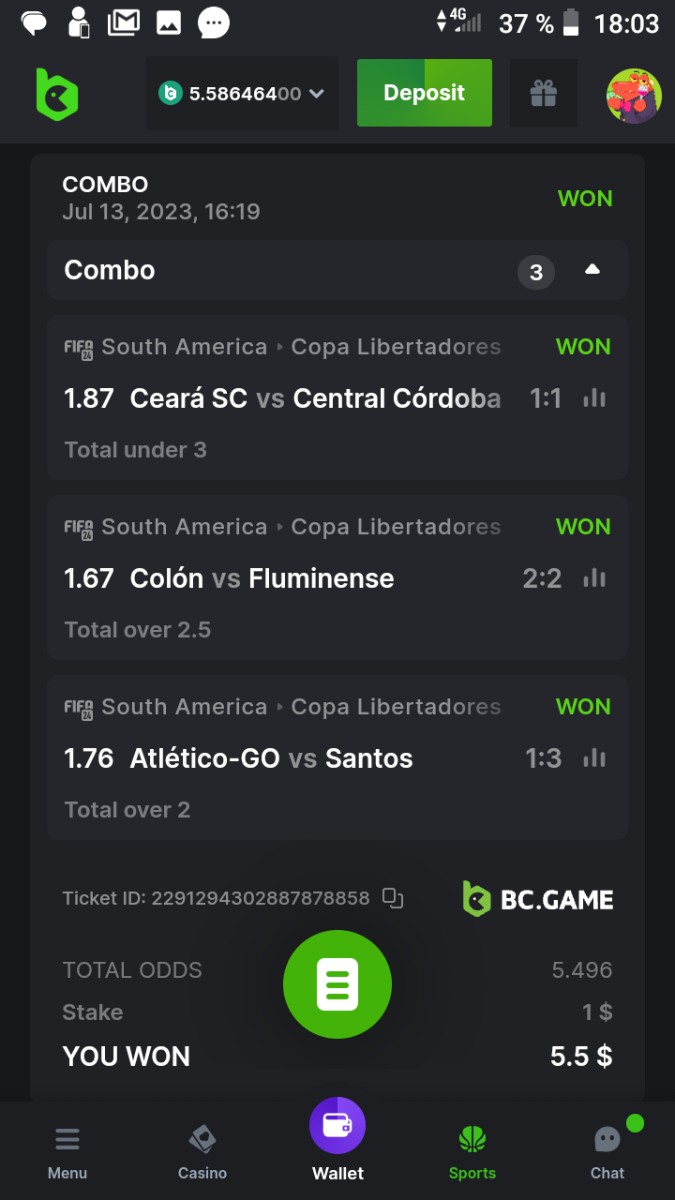Viewport: 675px width, 1200px height.
Task: Tap the green floating bet slip button
Action: coord(337,984)
